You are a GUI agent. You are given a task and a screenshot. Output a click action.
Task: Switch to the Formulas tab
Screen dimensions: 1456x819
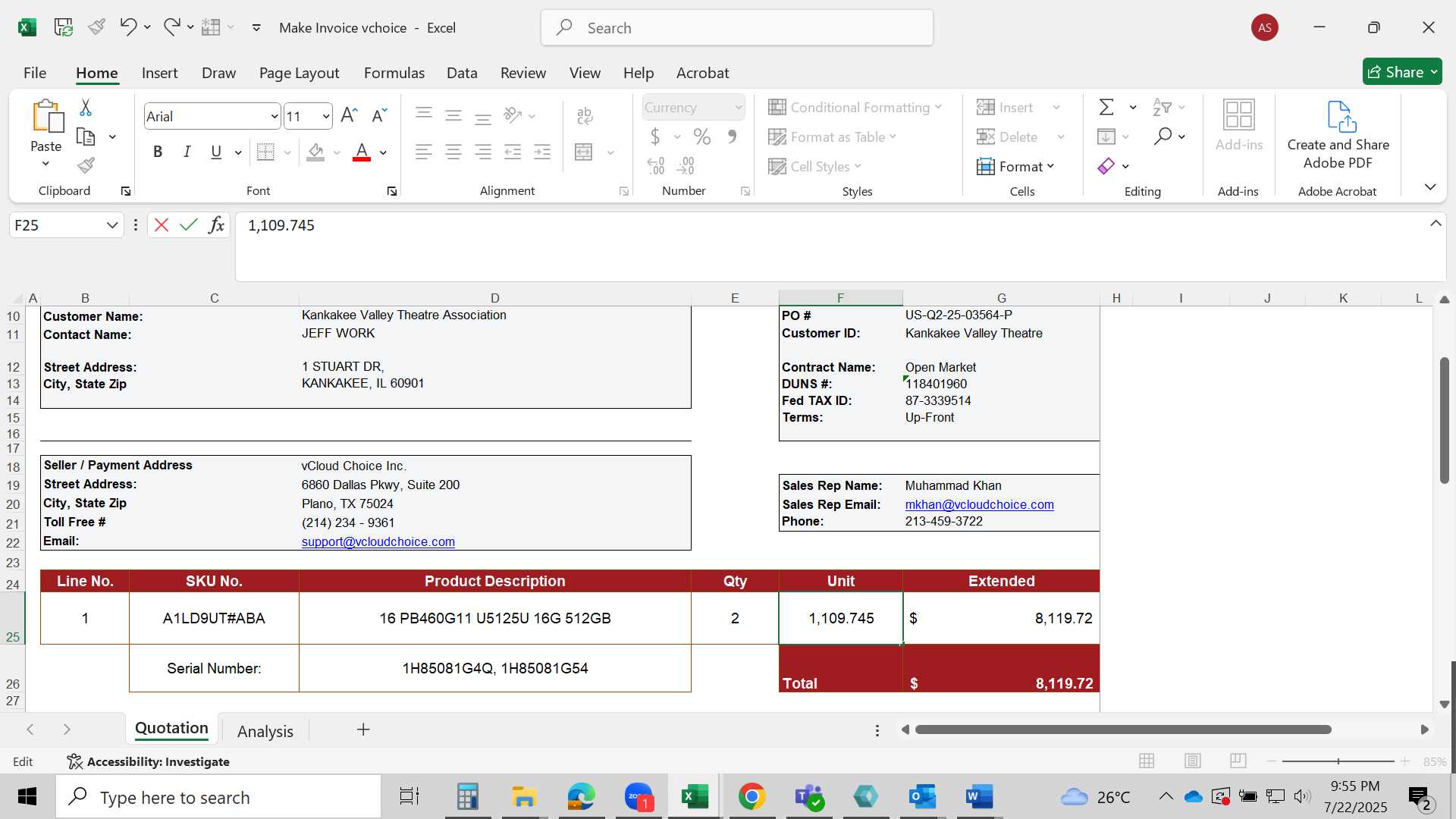pyautogui.click(x=394, y=73)
